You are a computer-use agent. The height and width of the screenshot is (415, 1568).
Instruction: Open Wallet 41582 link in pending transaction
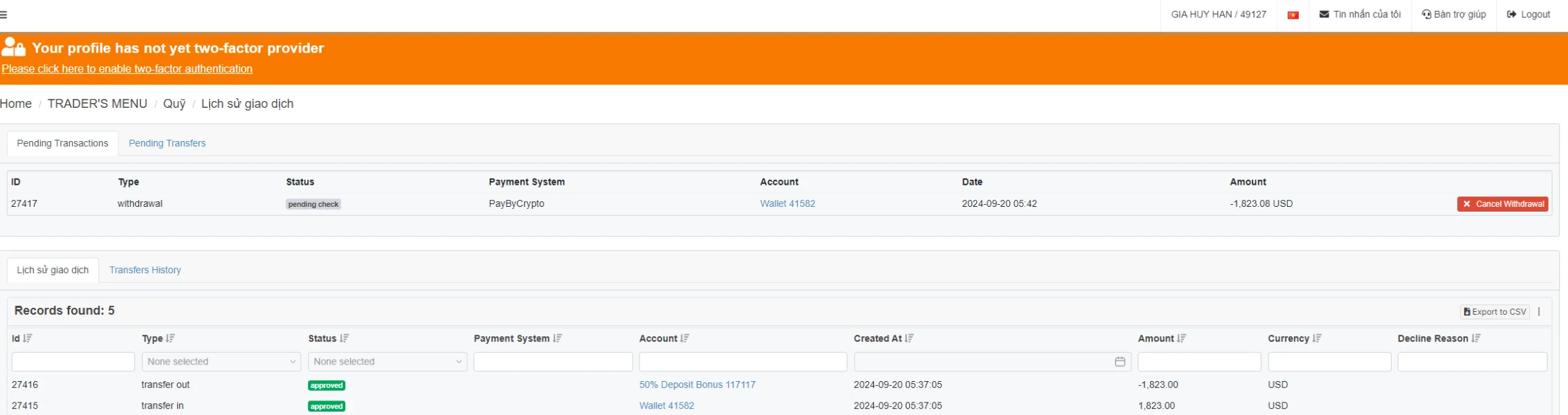787,203
